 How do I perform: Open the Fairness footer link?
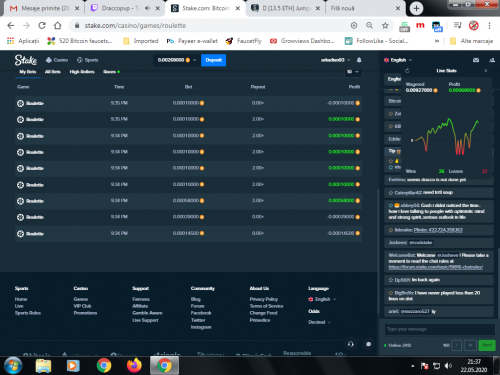[x=141, y=299]
